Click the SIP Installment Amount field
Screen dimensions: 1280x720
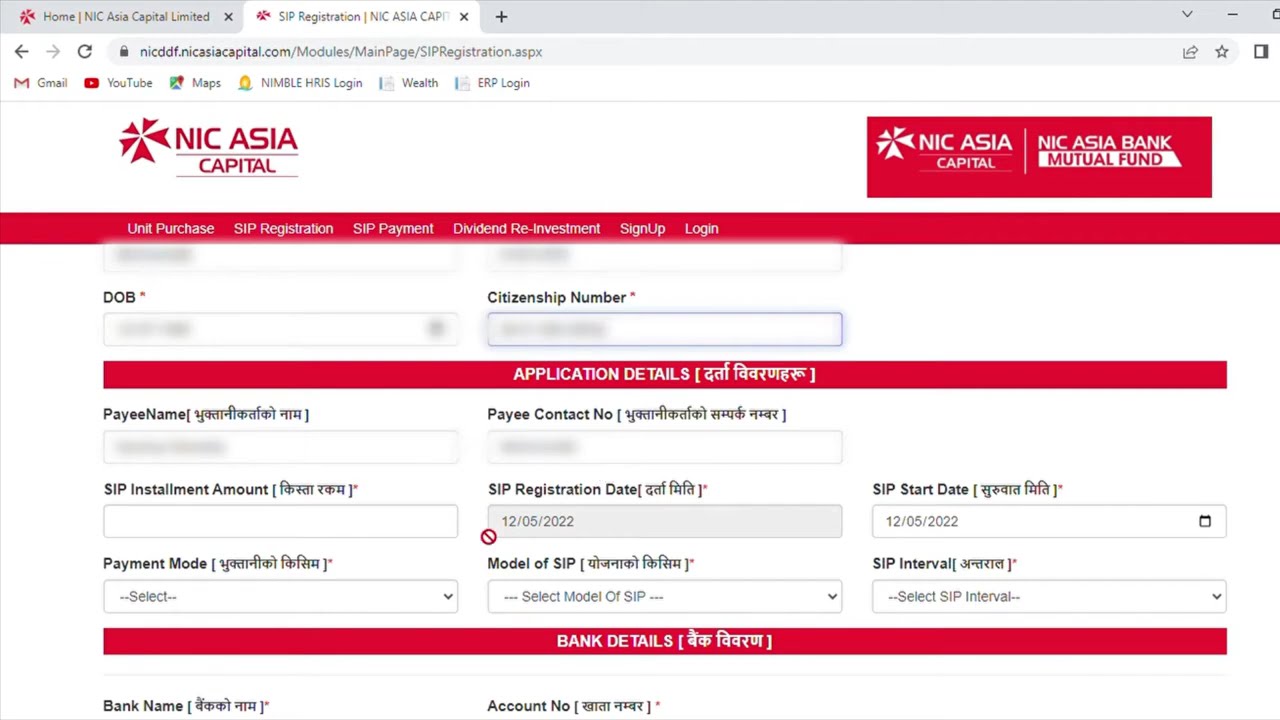tap(280, 521)
